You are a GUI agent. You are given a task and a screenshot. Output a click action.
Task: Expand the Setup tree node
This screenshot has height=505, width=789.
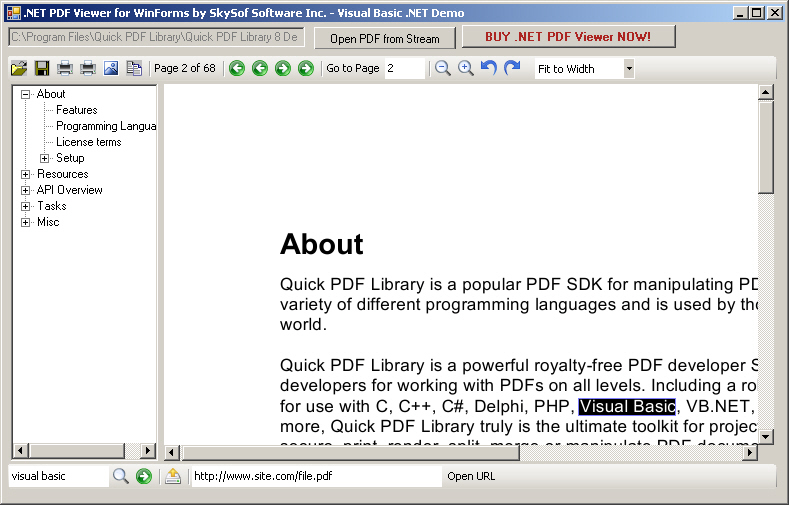(44, 158)
